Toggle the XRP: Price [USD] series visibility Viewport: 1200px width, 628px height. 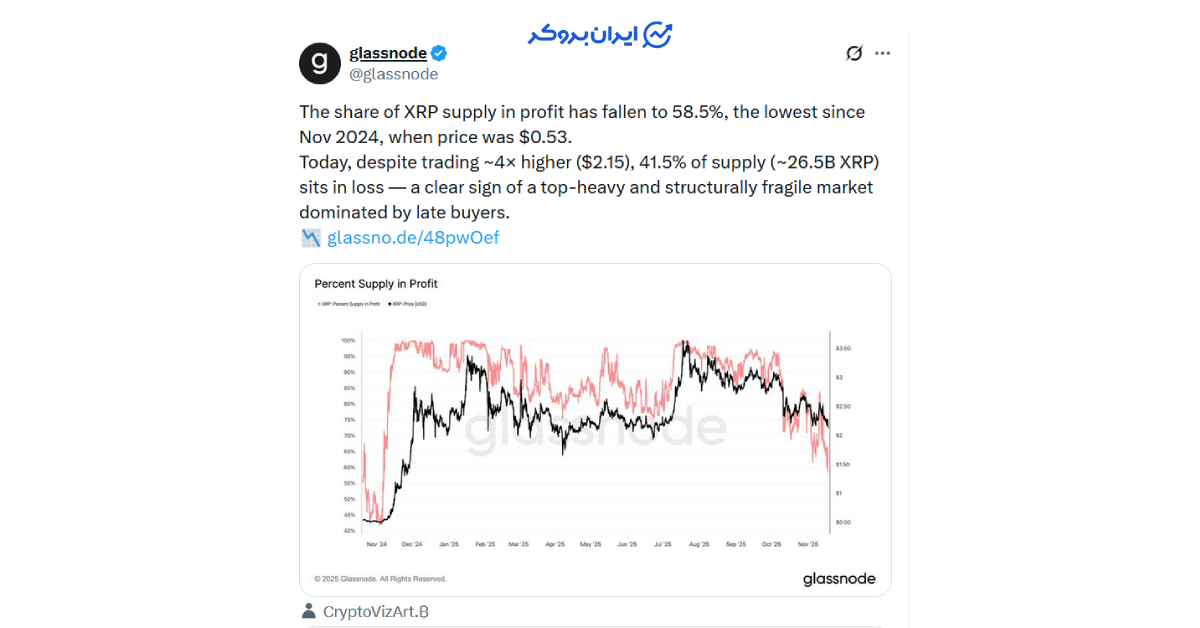pyautogui.click(x=410, y=303)
